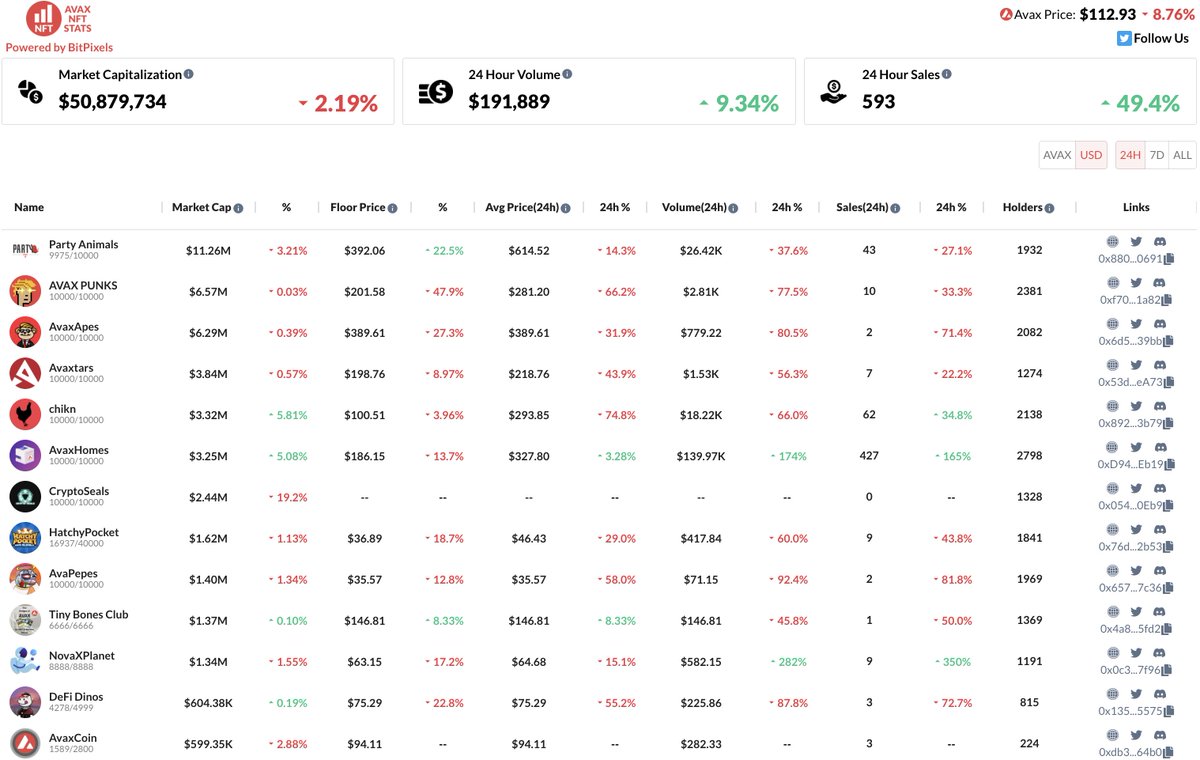
Task: Open the Twitter icon for Party Animals
Action: pos(1136,242)
